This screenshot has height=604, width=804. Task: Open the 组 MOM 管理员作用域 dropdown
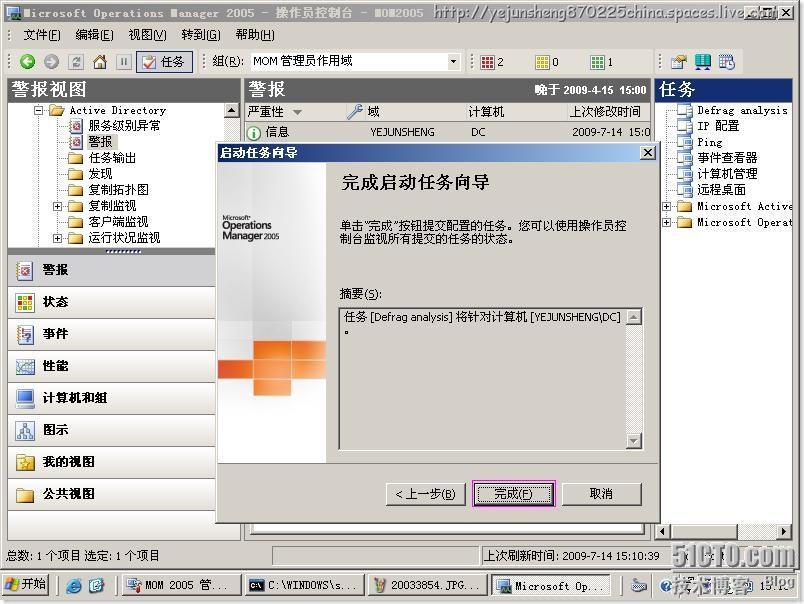pos(453,62)
